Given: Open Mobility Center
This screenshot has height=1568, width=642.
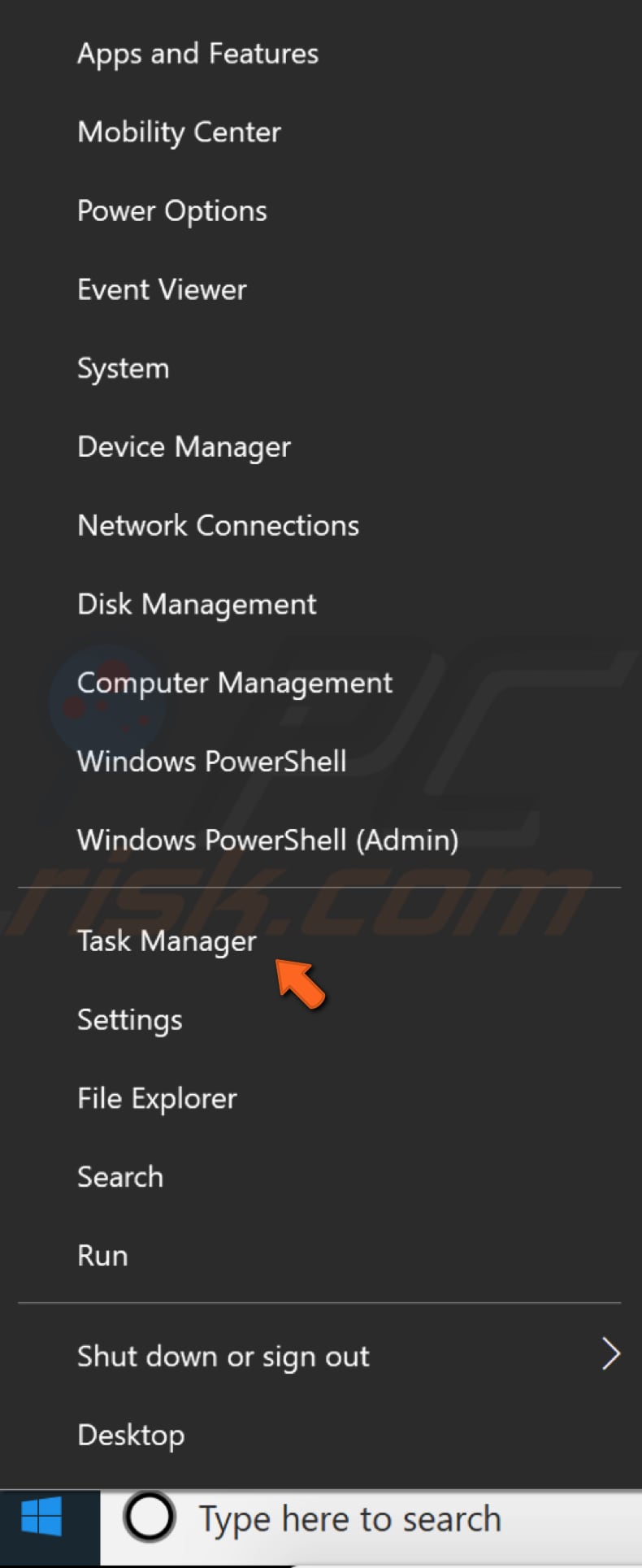Looking at the screenshot, I should [x=179, y=132].
